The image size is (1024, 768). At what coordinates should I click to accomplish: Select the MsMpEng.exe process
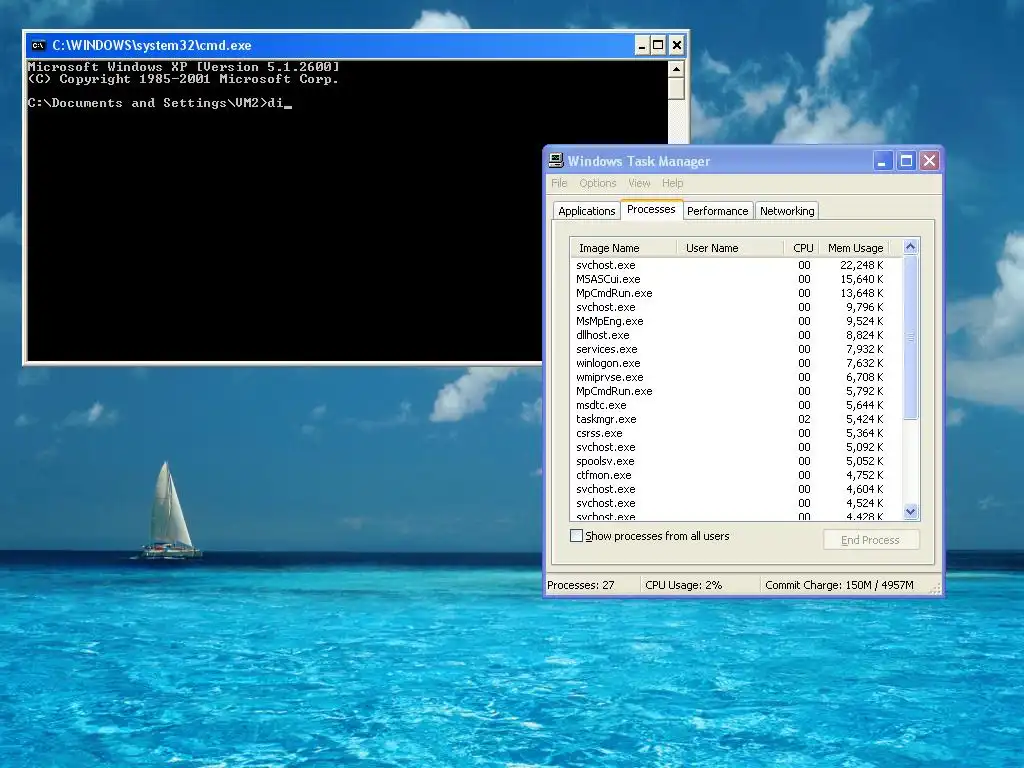pos(736,321)
